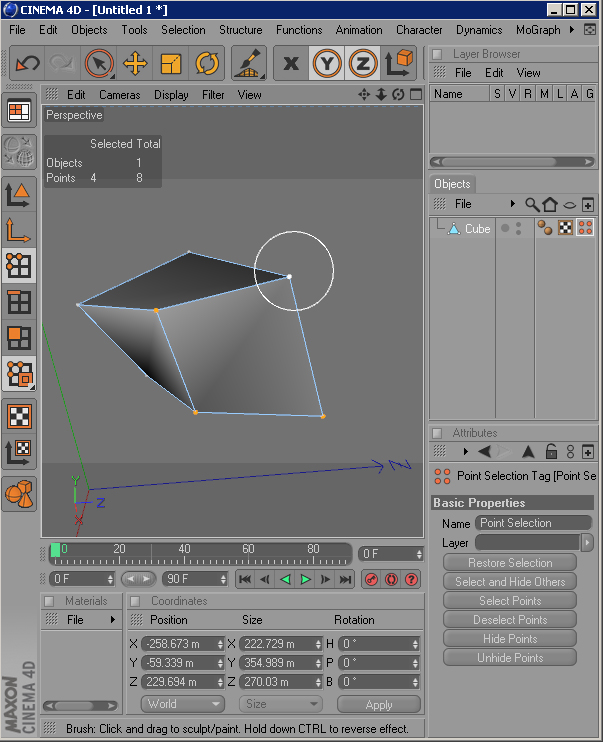Open the World coordinate dropdown
Screen dimensions: 603x742
click(183, 704)
